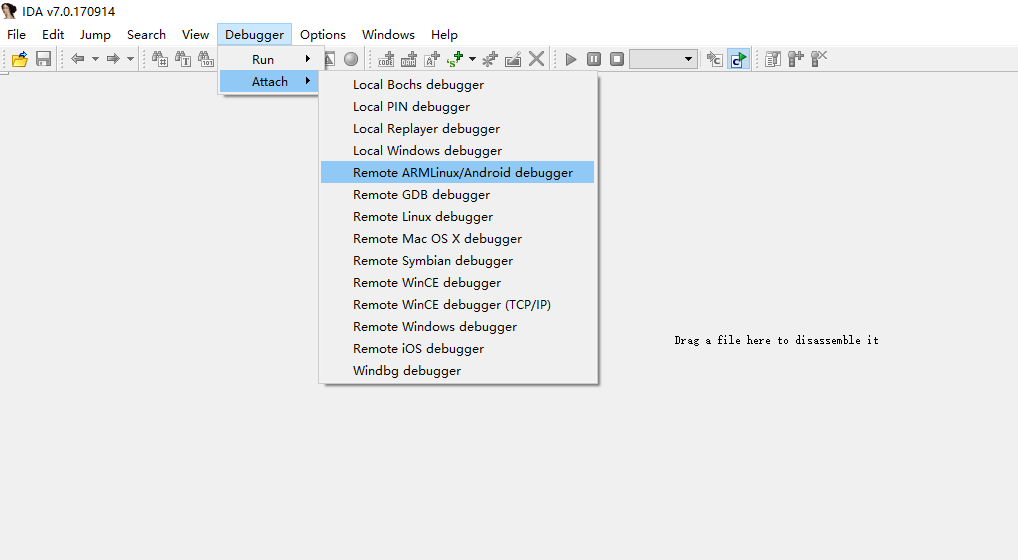Open the Edit menu
Viewport: 1018px width, 560px height.
click(53, 34)
